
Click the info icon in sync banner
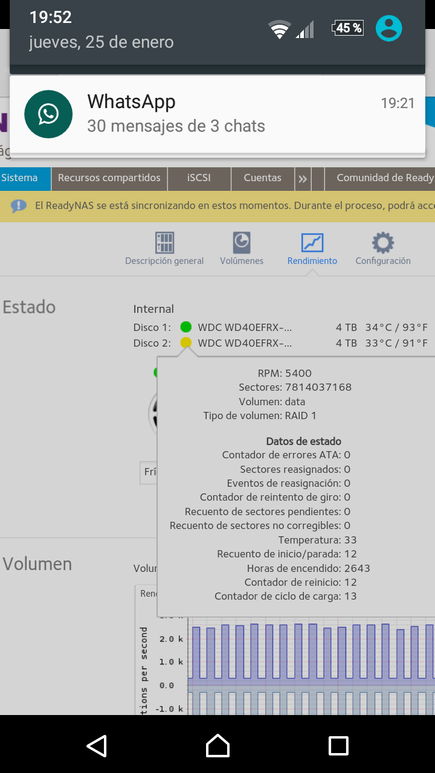(x=18, y=206)
